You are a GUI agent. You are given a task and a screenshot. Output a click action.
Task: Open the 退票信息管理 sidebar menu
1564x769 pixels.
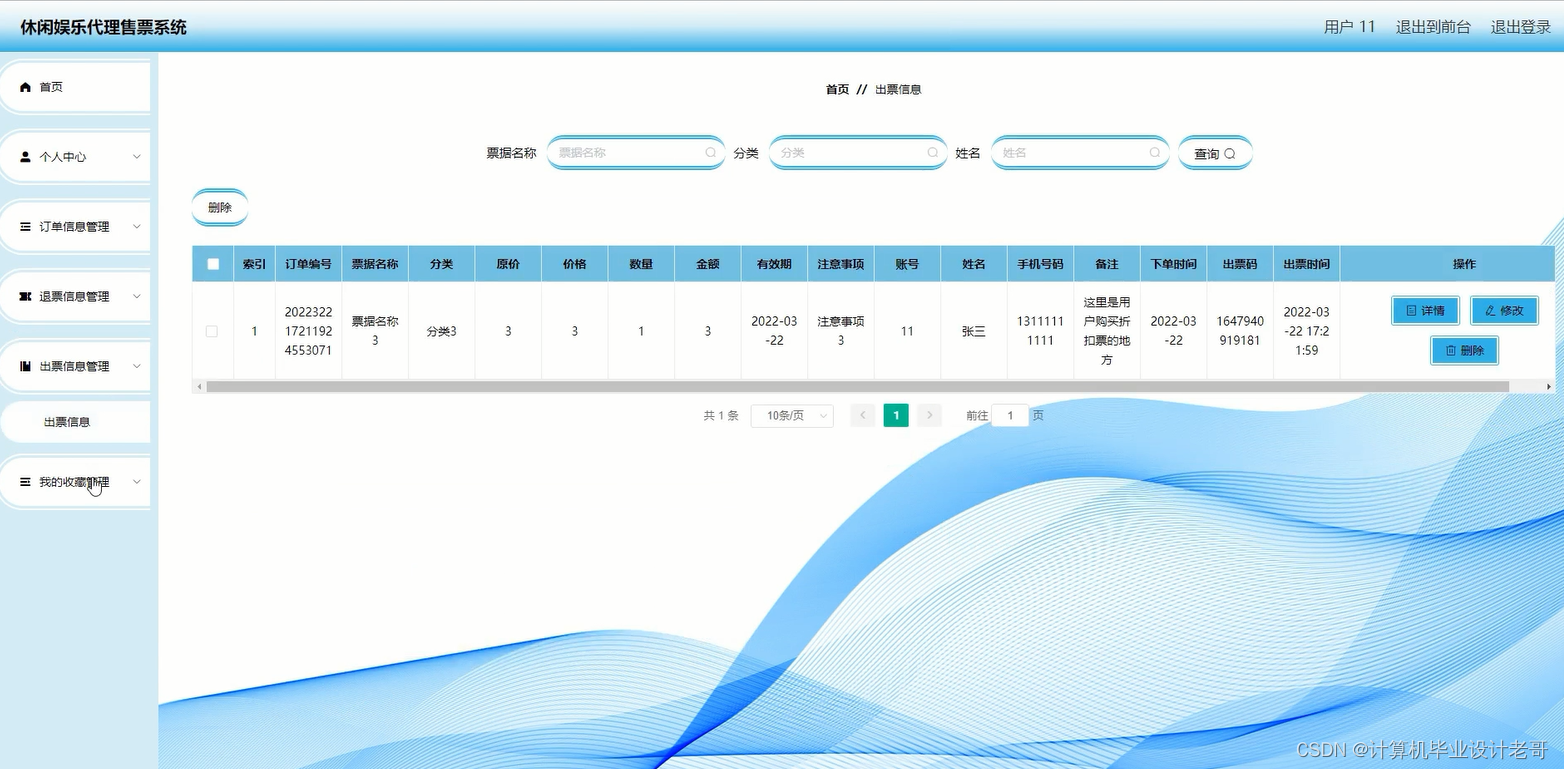(75, 297)
